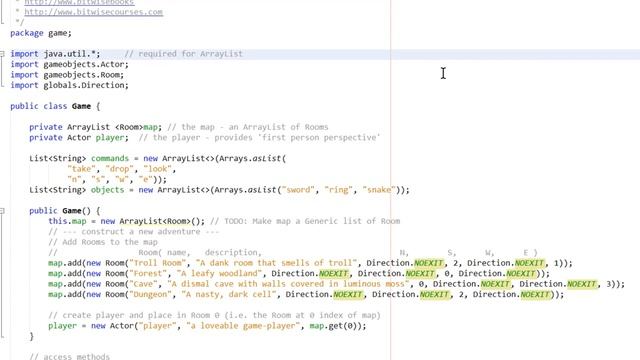
Task: Click the "Troll Room" string
Action: (158, 263)
